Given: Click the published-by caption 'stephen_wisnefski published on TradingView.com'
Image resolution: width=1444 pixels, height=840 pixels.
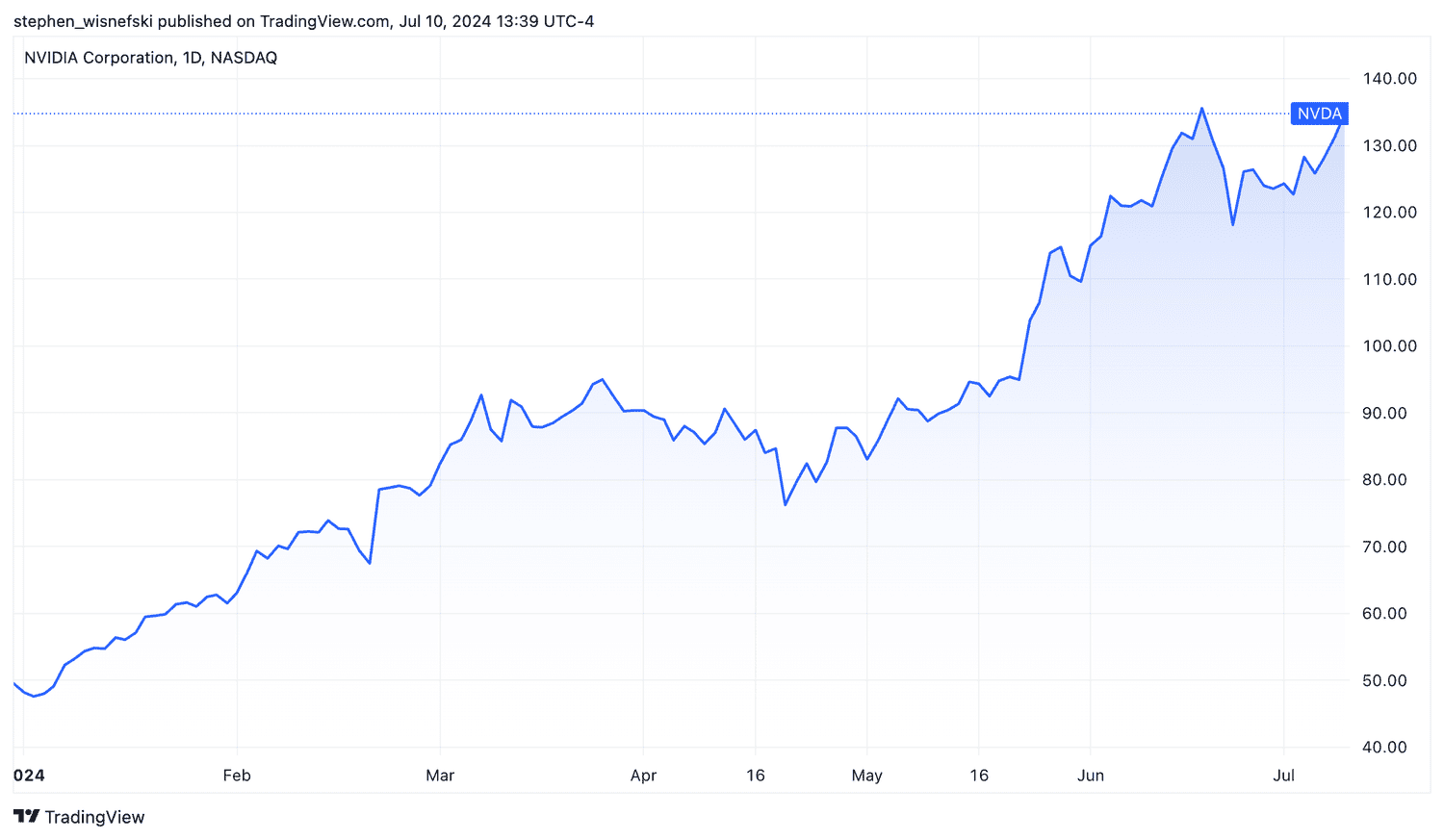Looking at the screenshot, I should pyautogui.click(x=202, y=21).
